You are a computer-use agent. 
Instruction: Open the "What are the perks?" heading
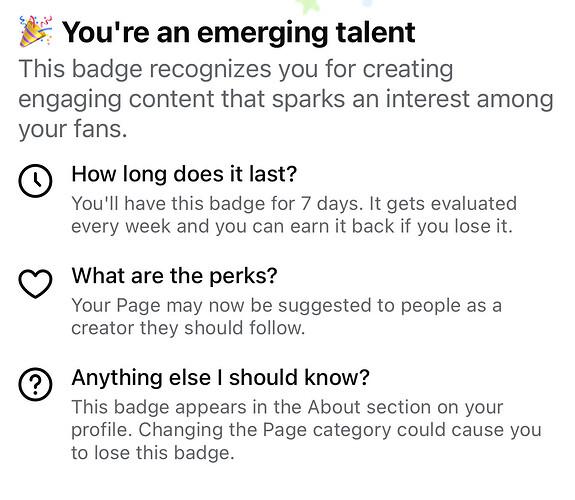pos(175,276)
